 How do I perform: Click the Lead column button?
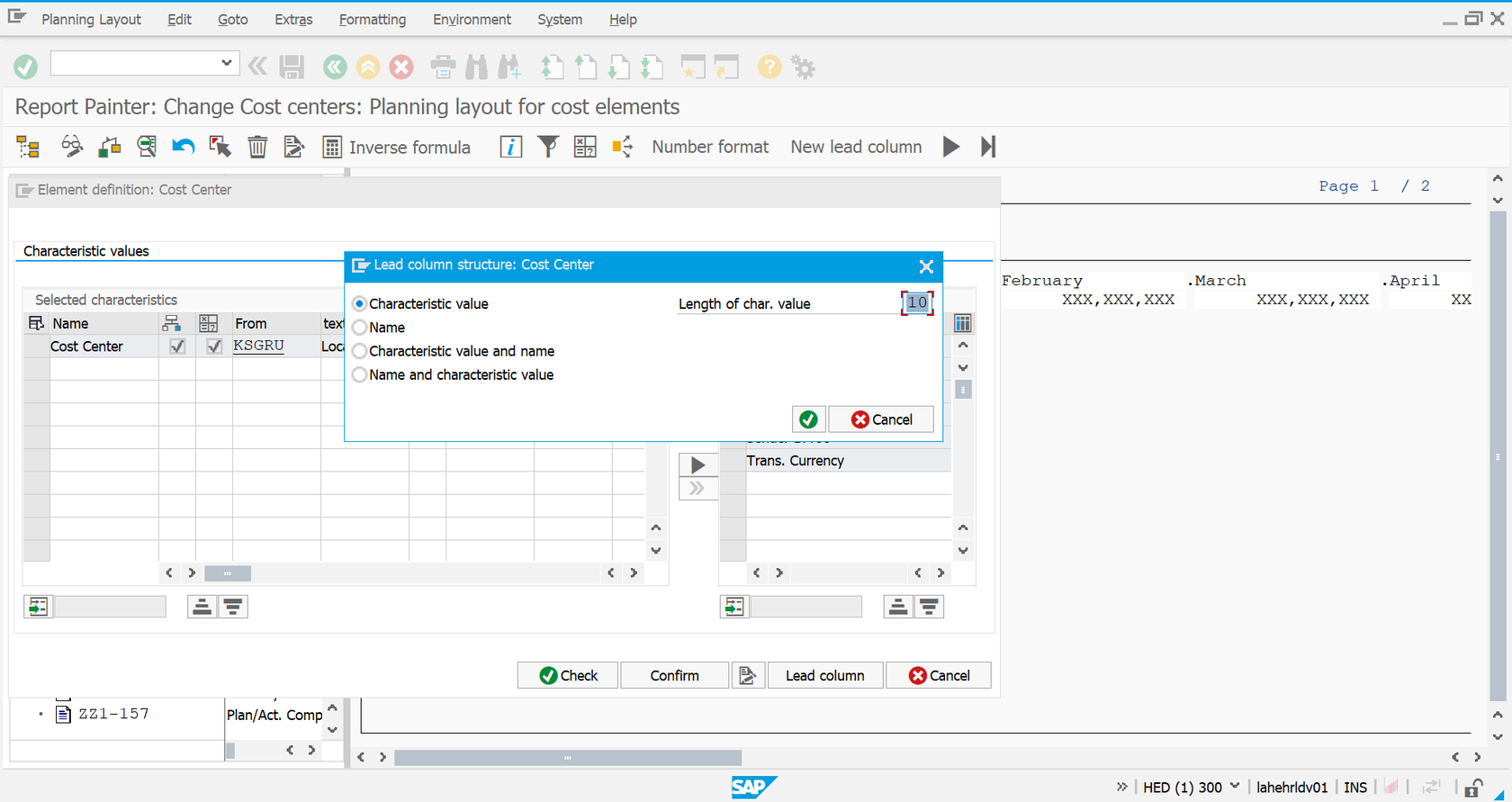click(x=824, y=675)
